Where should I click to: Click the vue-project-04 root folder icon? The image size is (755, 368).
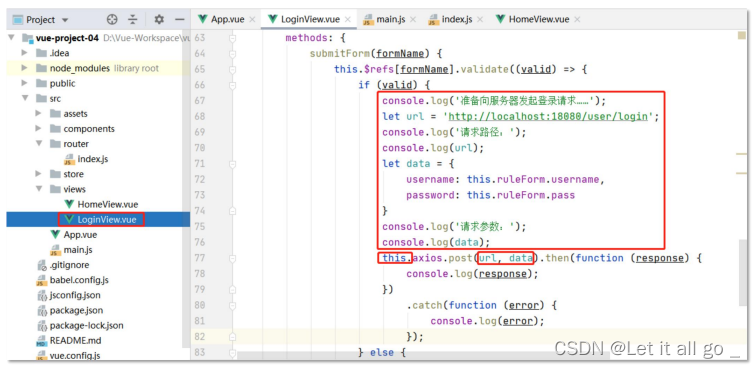[27, 38]
